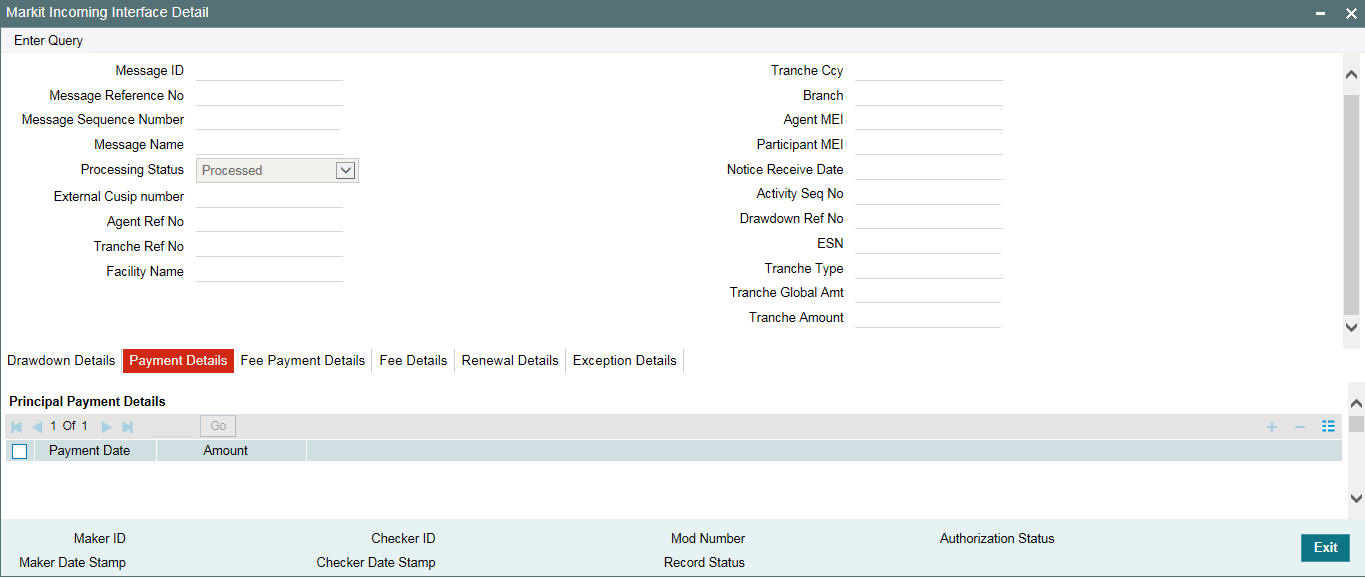
Task: Click the Maker Date Stamp label
Action: [x=72, y=562]
